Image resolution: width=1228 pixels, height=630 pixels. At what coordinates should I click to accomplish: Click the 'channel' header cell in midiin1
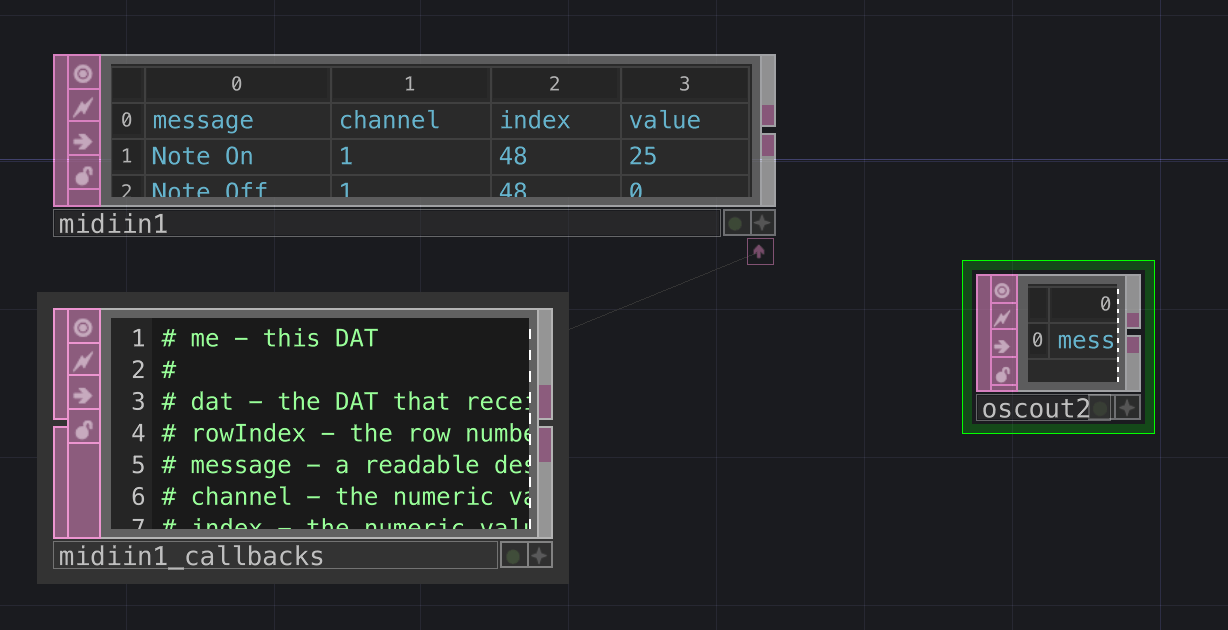click(x=410, y=121)
